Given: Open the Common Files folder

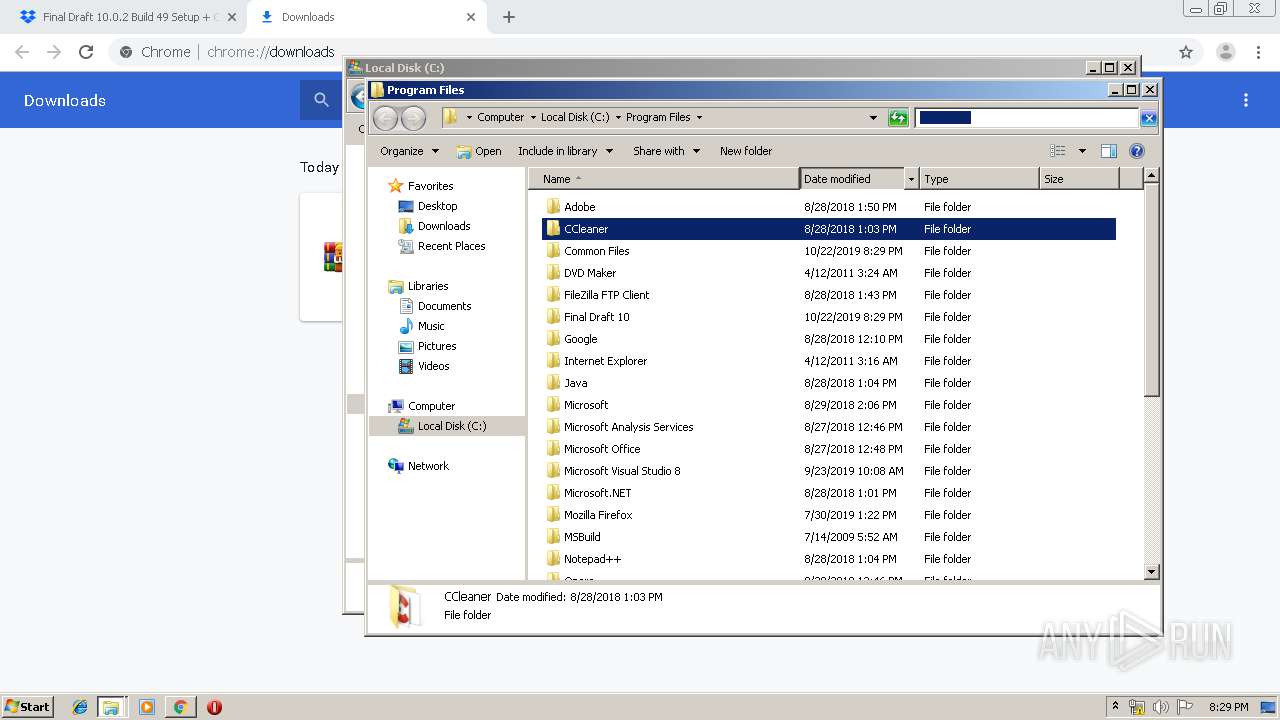Looking at the screenshot, I should click(x=596, y=251).
